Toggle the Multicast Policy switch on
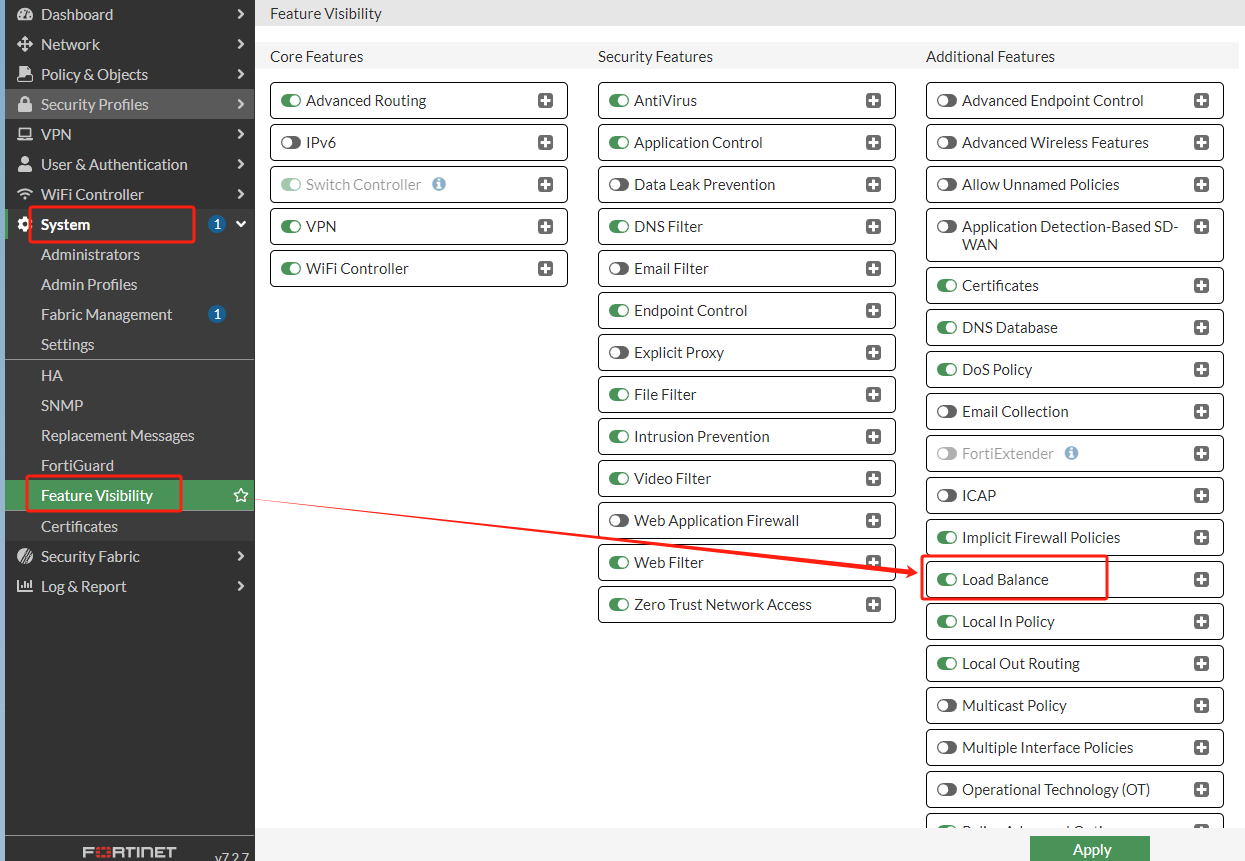This screenshot has width=1245, height=861. point(946,706)
